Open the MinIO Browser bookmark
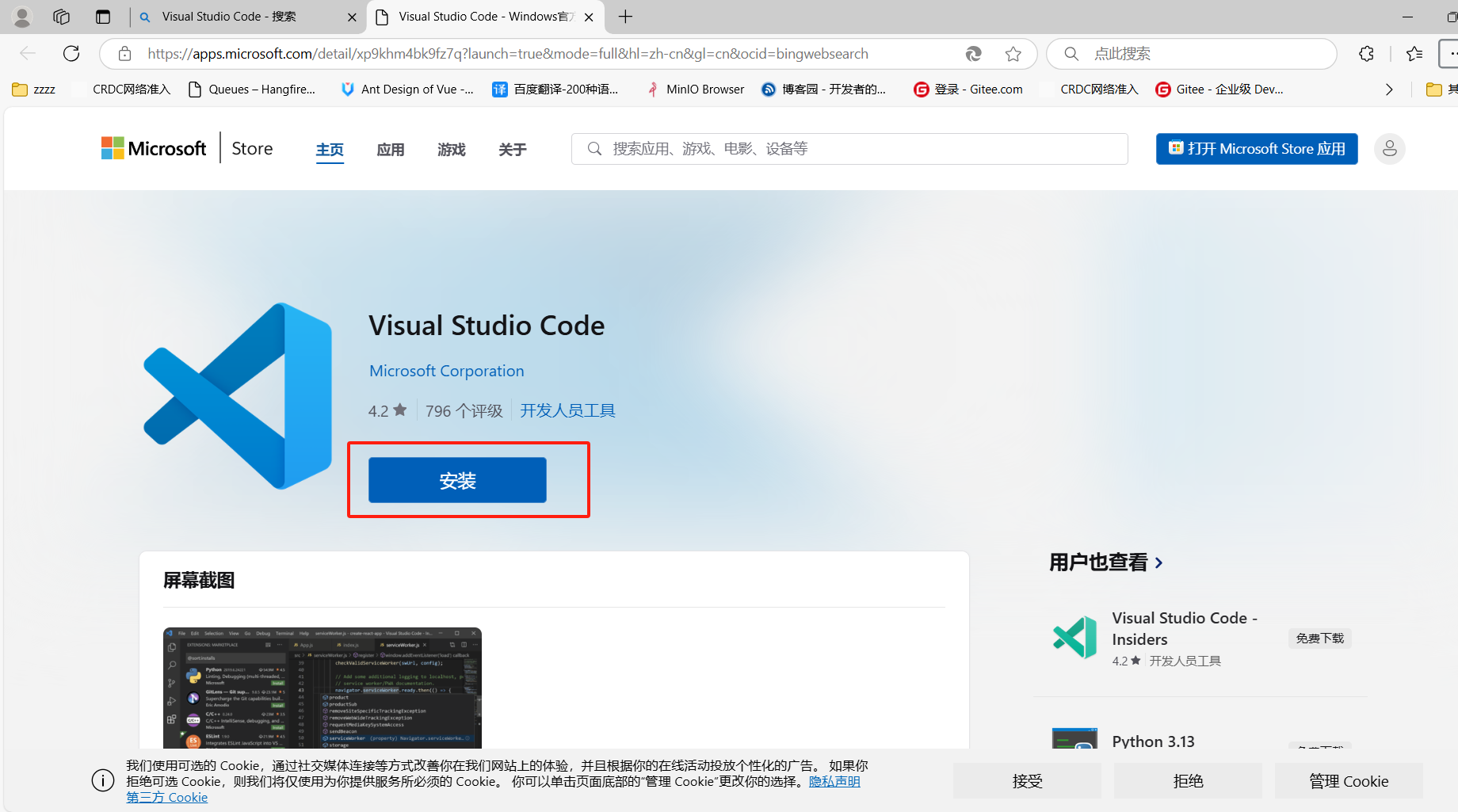Screen dimensions: 1458x812 click(x=696, y=90)
